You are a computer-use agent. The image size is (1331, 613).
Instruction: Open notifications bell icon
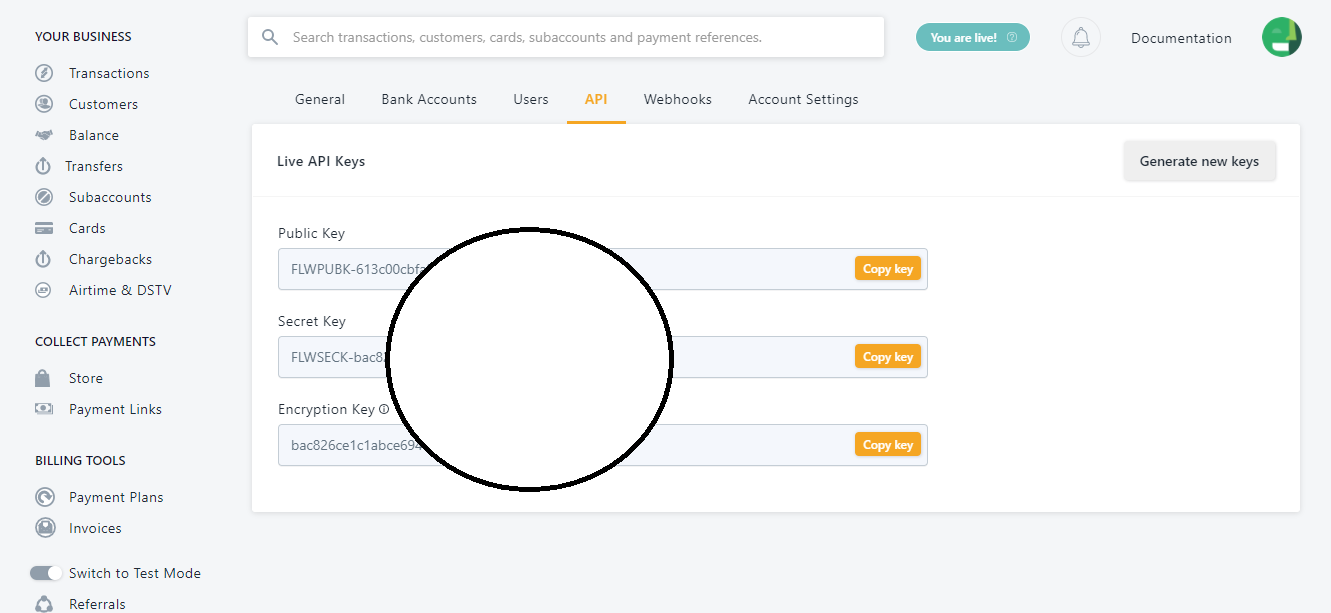coord(1081,38)
